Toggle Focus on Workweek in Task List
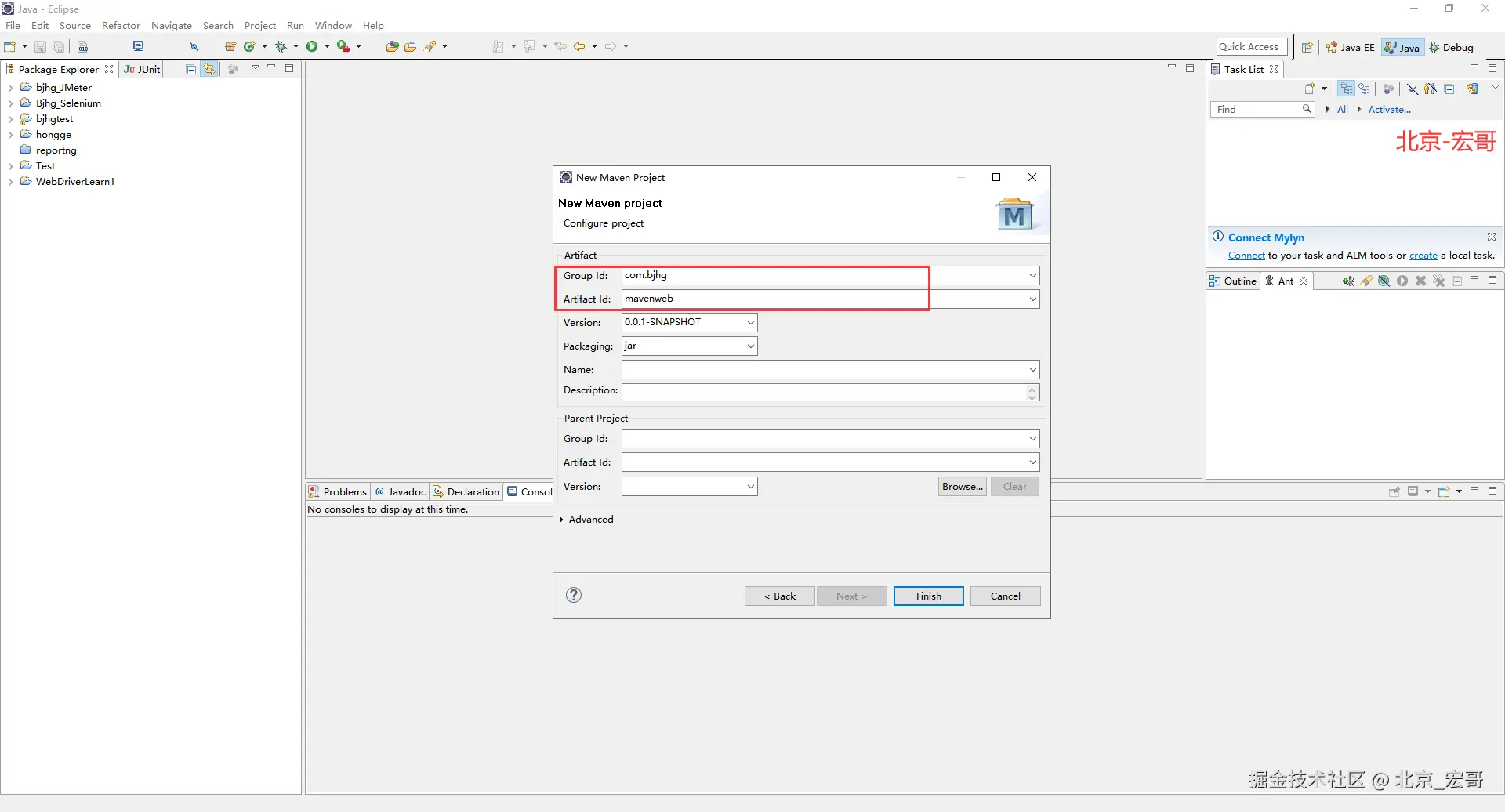 point(1388,89)
